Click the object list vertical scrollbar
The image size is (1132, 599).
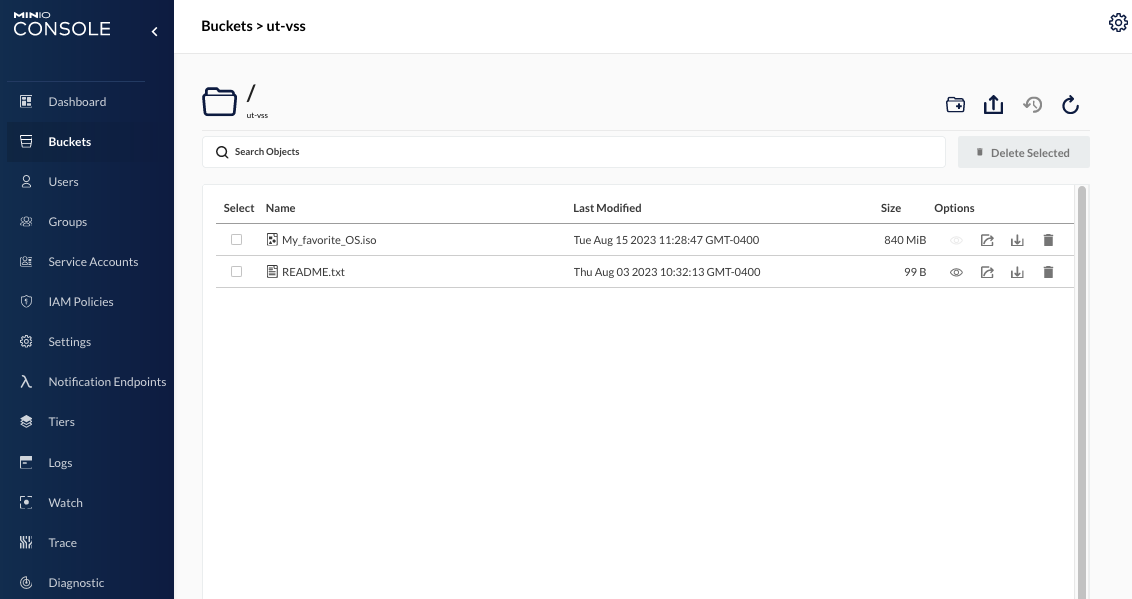1081,392
